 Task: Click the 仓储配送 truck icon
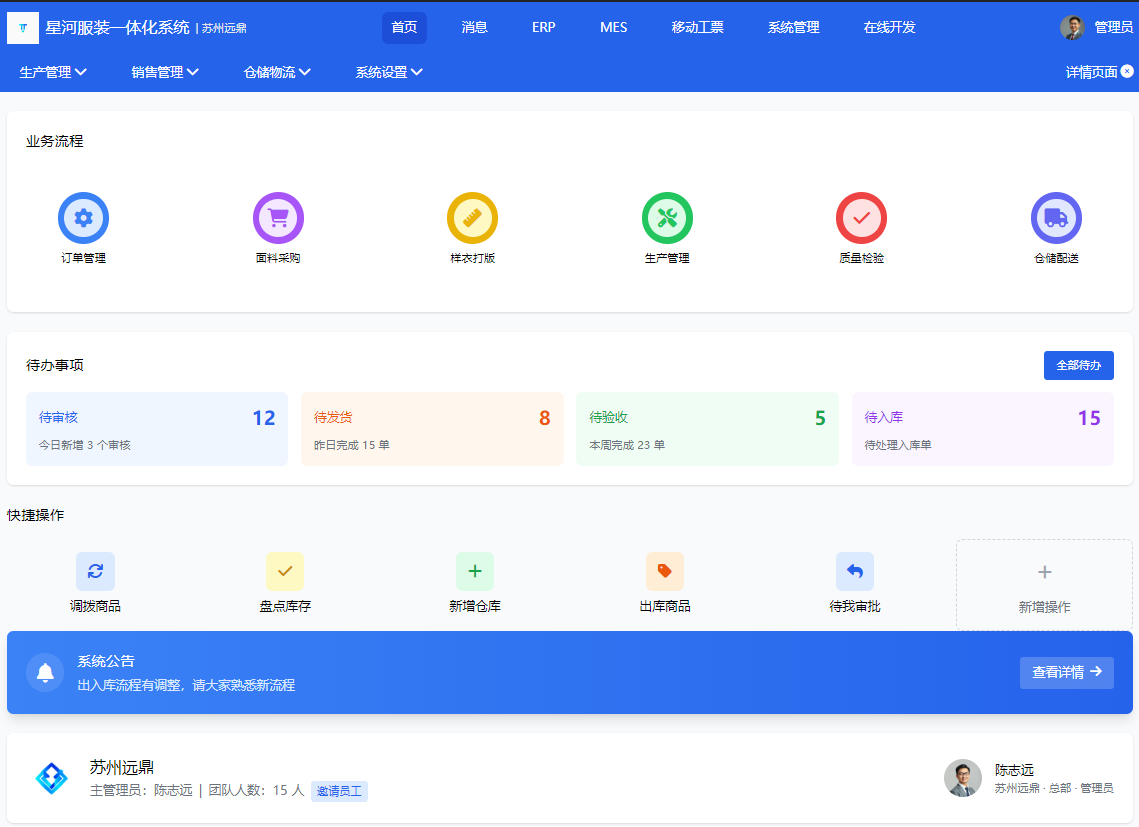(x=1056, y=218)
